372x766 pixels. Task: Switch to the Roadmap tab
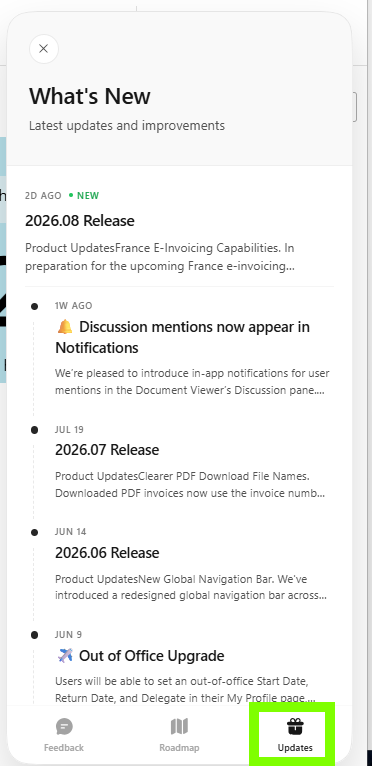[179, 735]
